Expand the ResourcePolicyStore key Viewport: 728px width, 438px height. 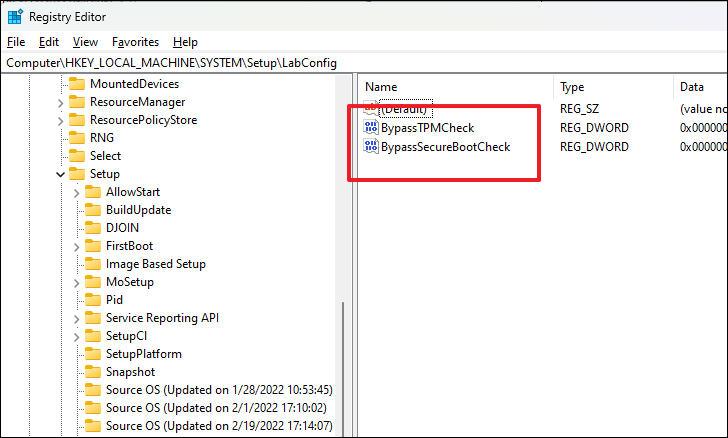(60, 121)
